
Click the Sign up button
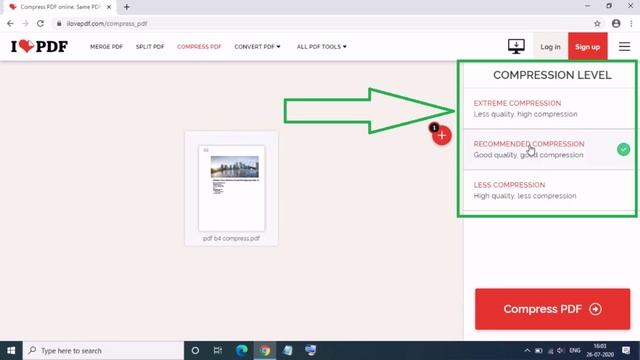(587, 47)
